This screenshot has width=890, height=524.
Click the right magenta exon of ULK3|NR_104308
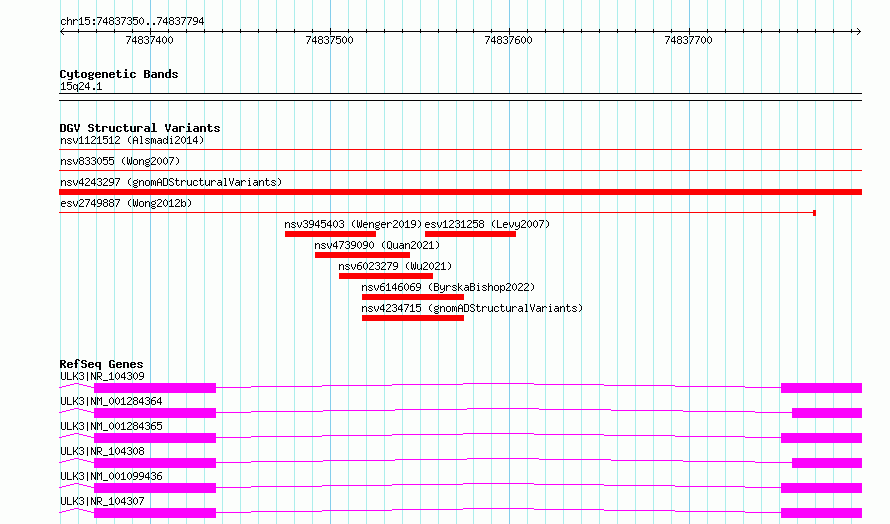click(x=827, y=463)
